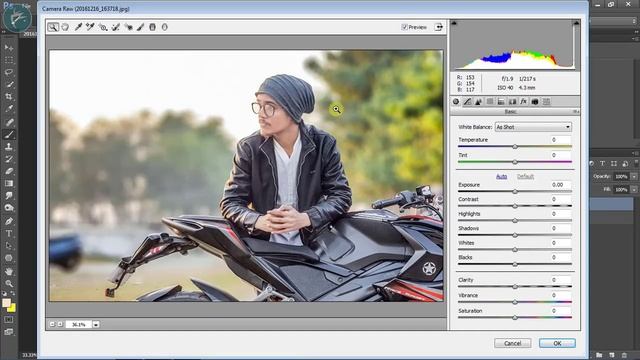Toggle highlight clipping warning in histogram
Screen dimensions: 640x360
coord(576,24)
